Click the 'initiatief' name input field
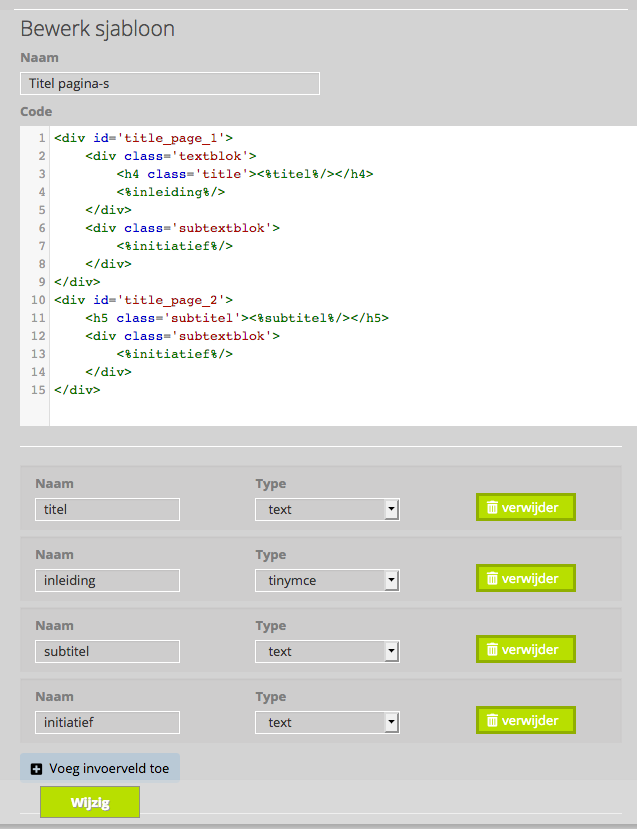The height and width of the screenshot is (829, 637). [107, 722]
